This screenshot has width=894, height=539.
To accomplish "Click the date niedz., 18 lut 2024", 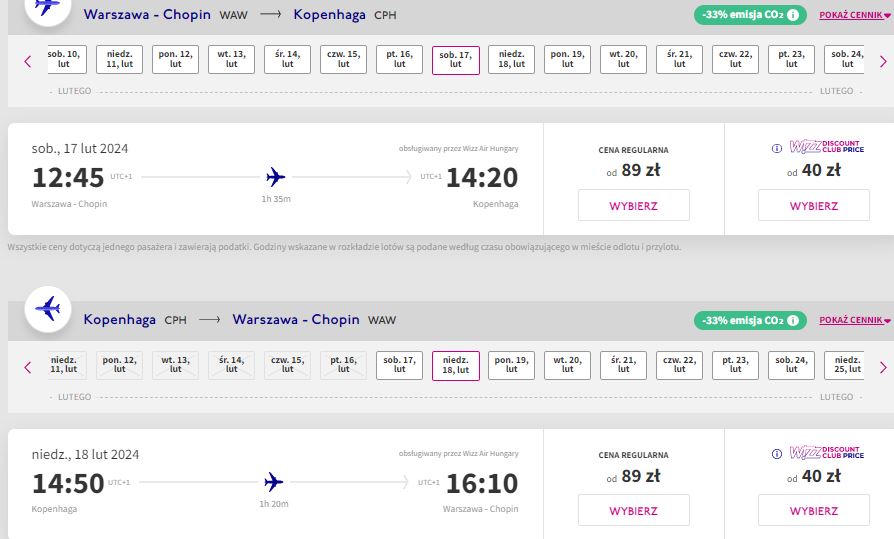I will 86,455.
